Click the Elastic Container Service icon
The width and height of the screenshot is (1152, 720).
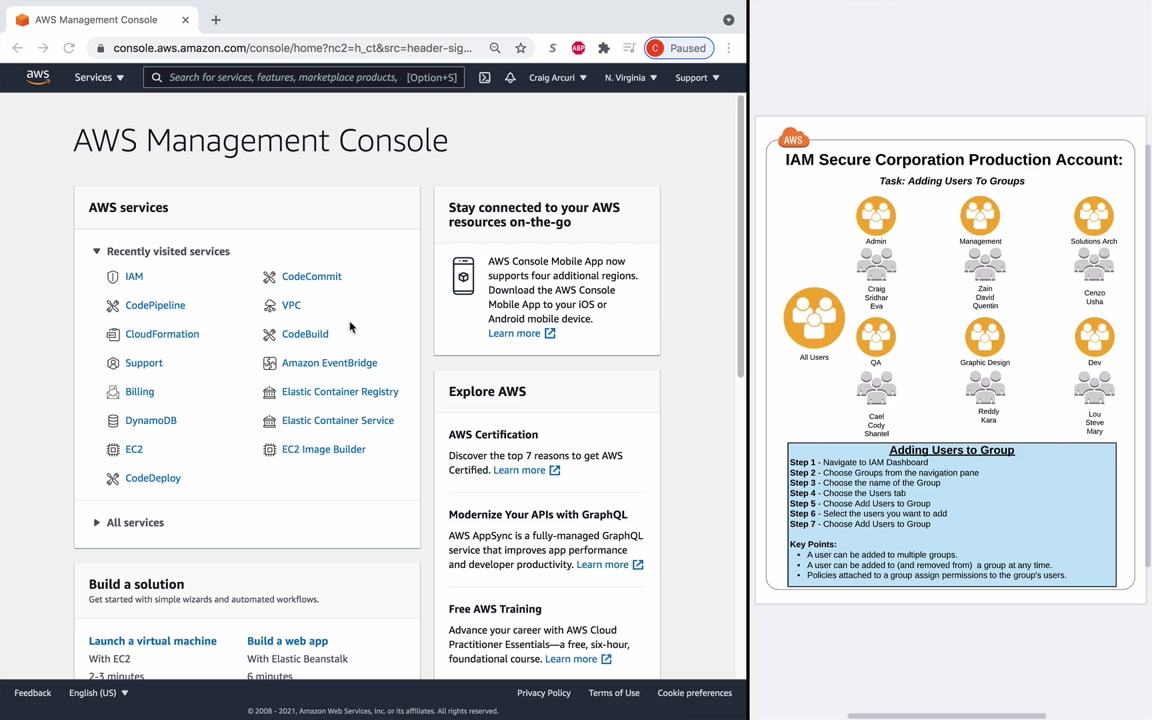[270, 421]
